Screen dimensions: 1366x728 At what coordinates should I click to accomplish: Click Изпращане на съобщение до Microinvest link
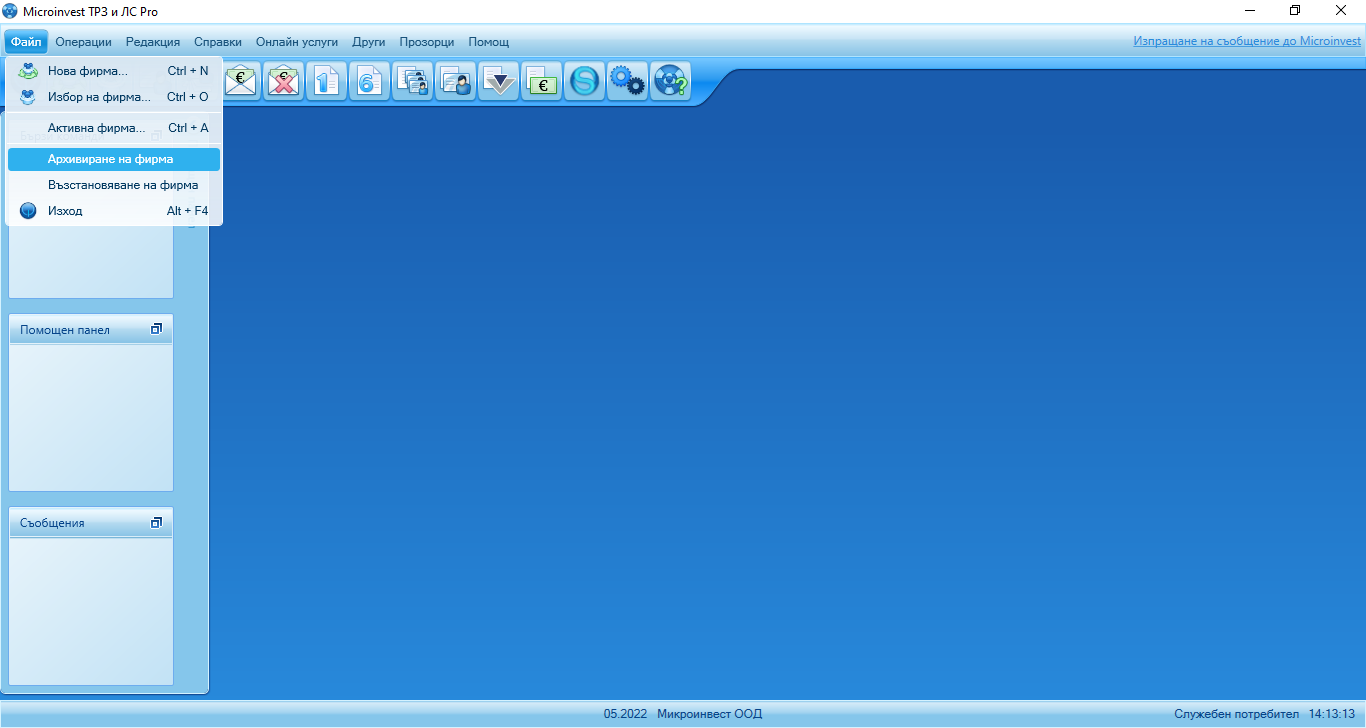pyautogui.click(x=1247, y=41)
